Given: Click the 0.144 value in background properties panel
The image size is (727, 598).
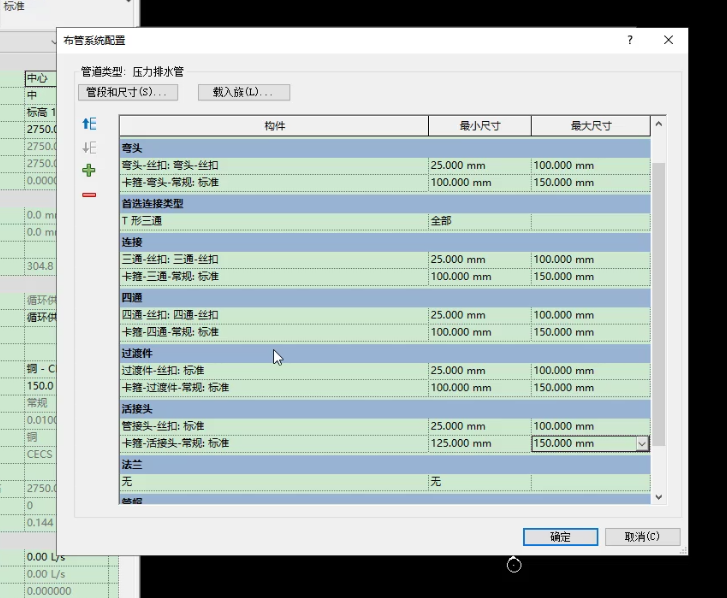Looking at the screenshot, I should tap(40, 523).
